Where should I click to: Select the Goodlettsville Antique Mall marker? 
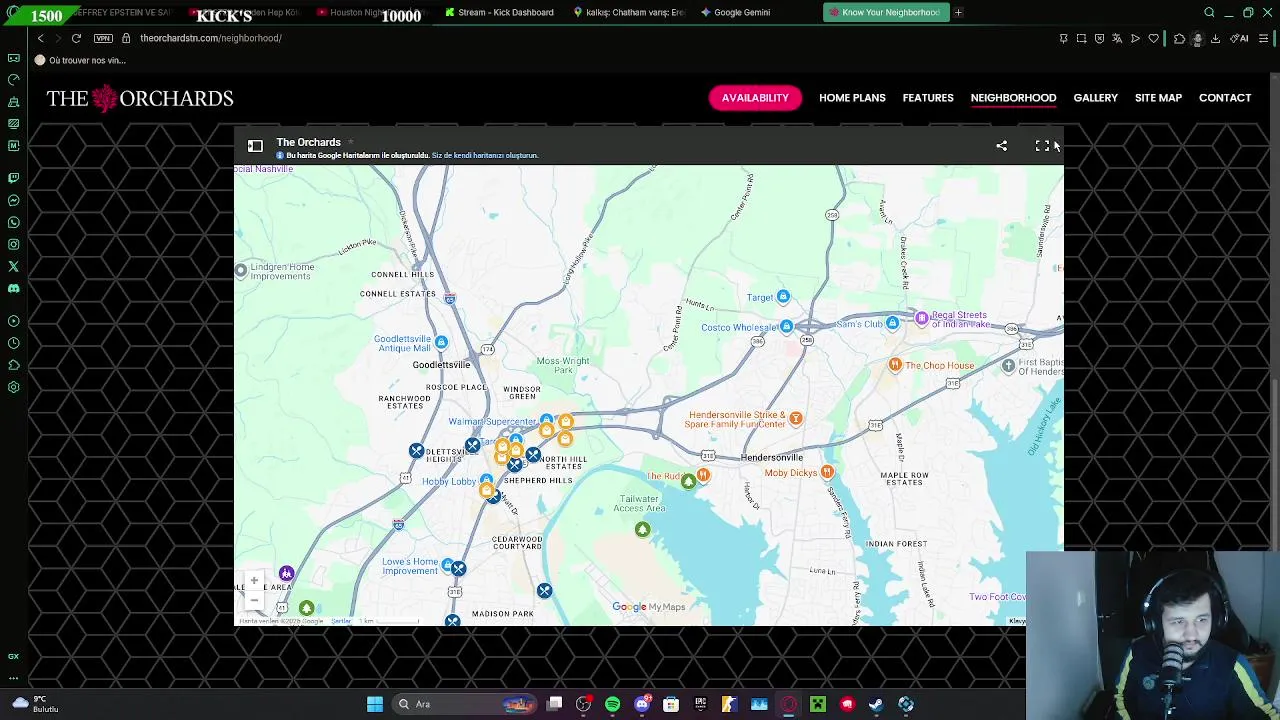[x=441, y=342]
